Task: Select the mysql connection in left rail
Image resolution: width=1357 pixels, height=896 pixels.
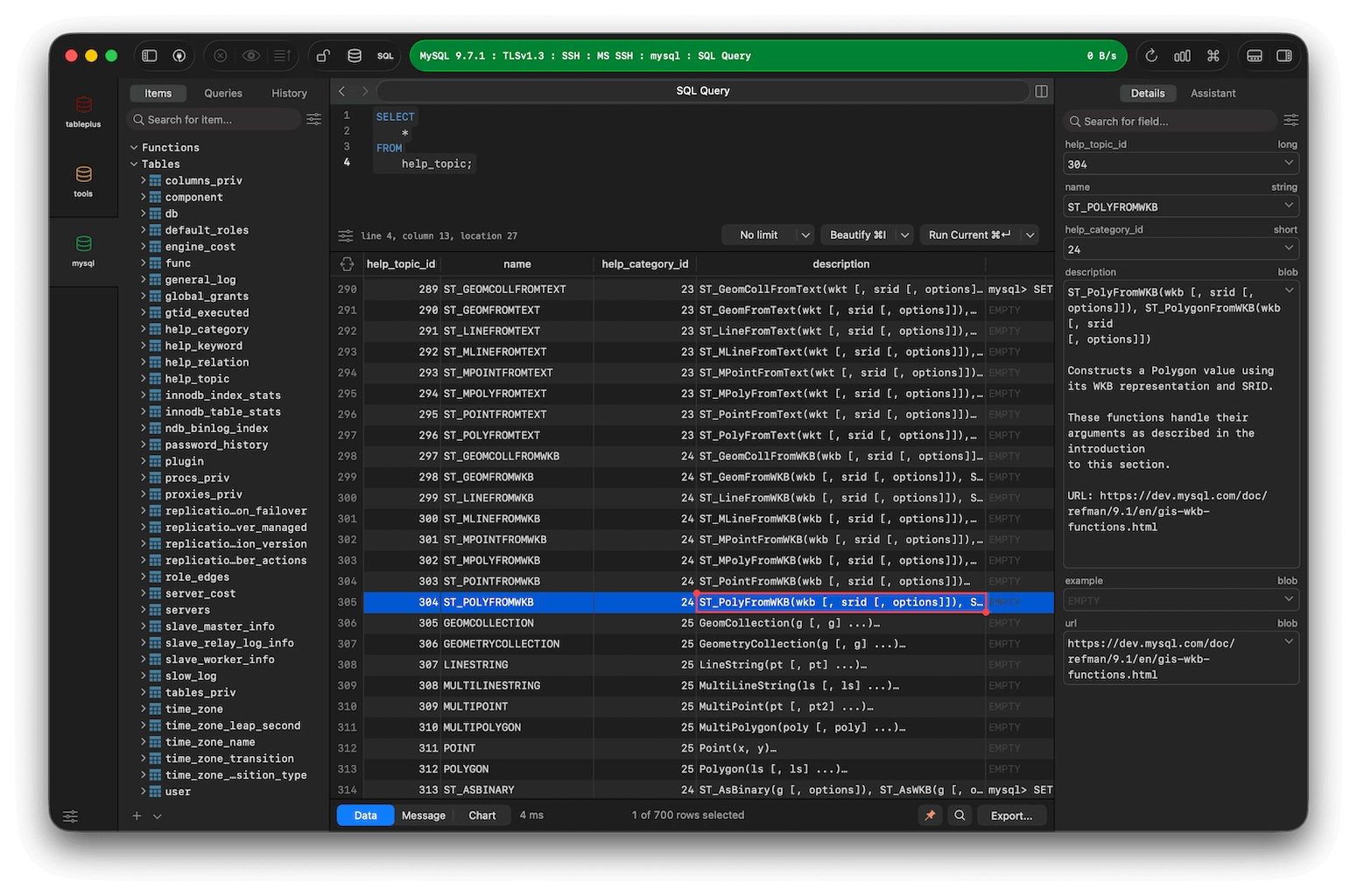Action: (x=83, y=251)
